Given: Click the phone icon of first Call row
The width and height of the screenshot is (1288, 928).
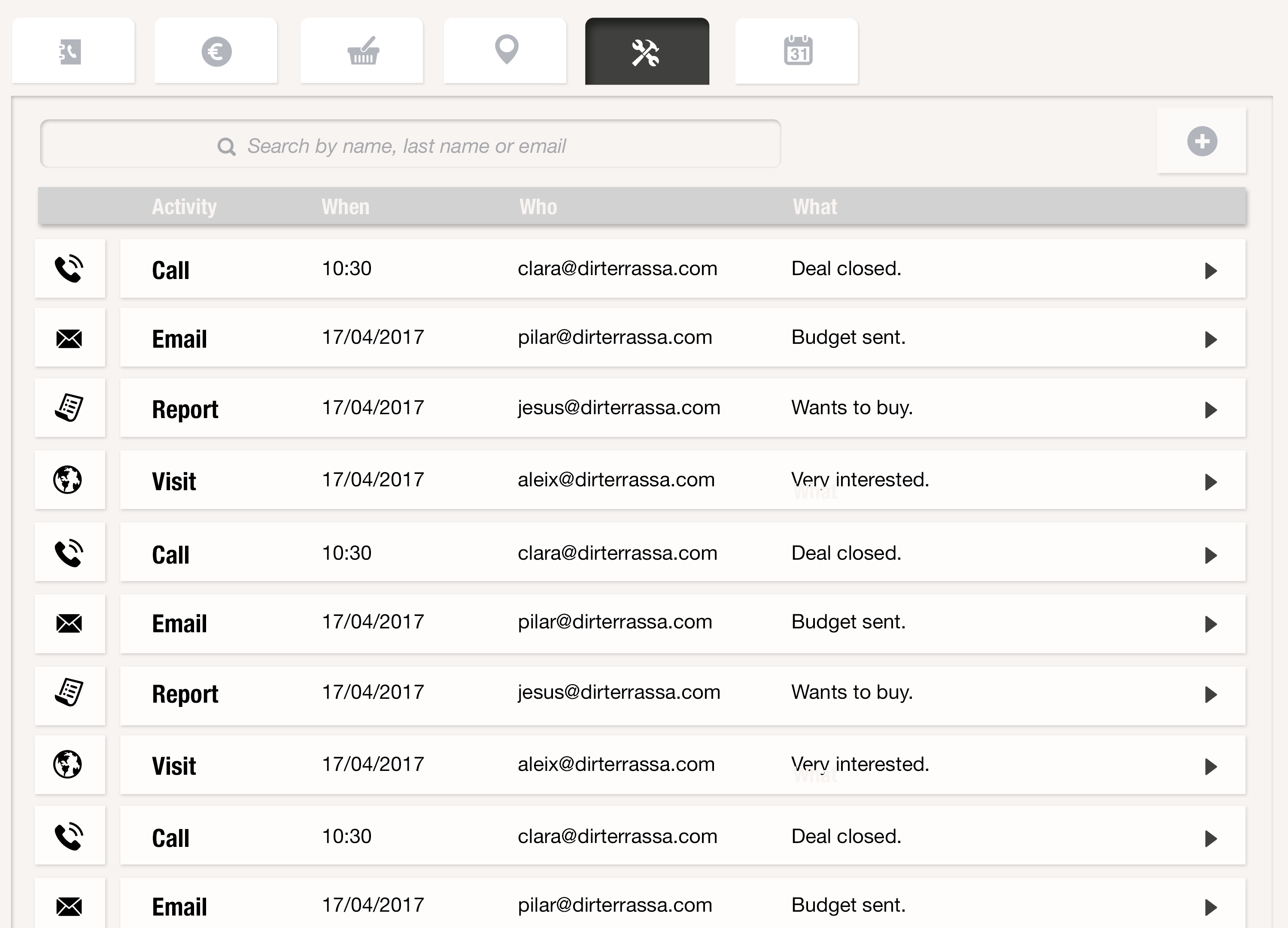Looking at the screenshot, I should (x=70, y=269).
